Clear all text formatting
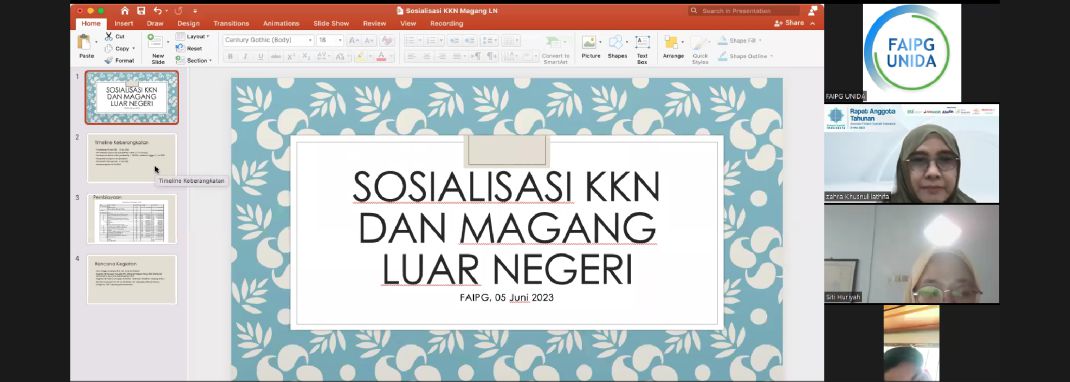The height and width of the screenshot is (382, 1070). click(x=387, y=40)
